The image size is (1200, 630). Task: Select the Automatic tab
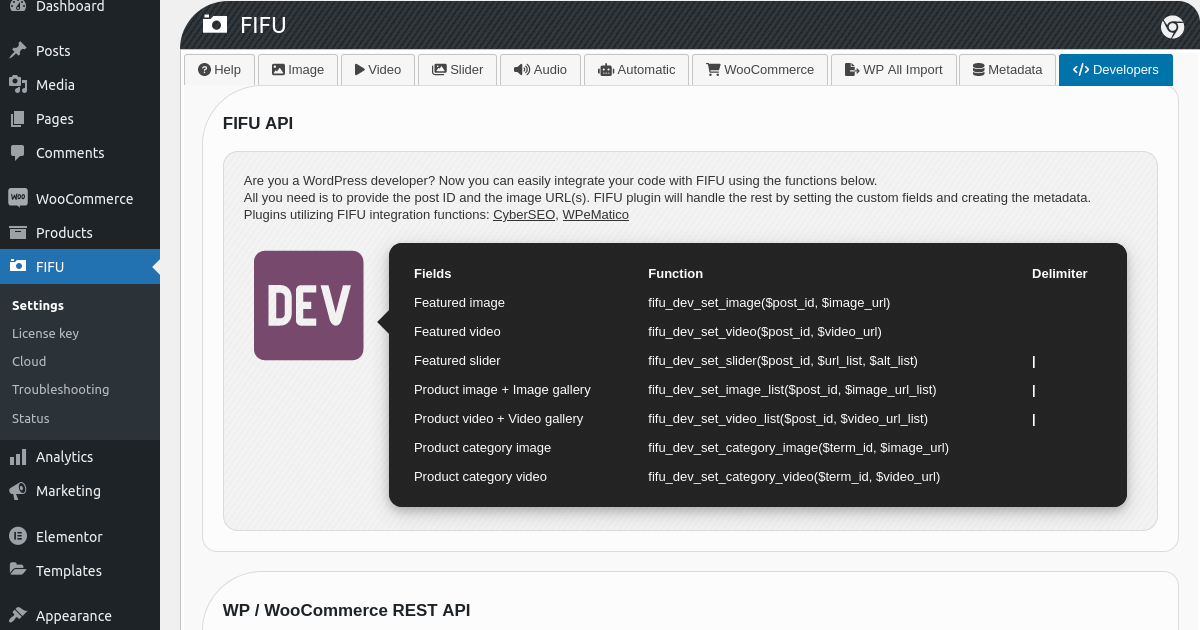coord(636,70)
